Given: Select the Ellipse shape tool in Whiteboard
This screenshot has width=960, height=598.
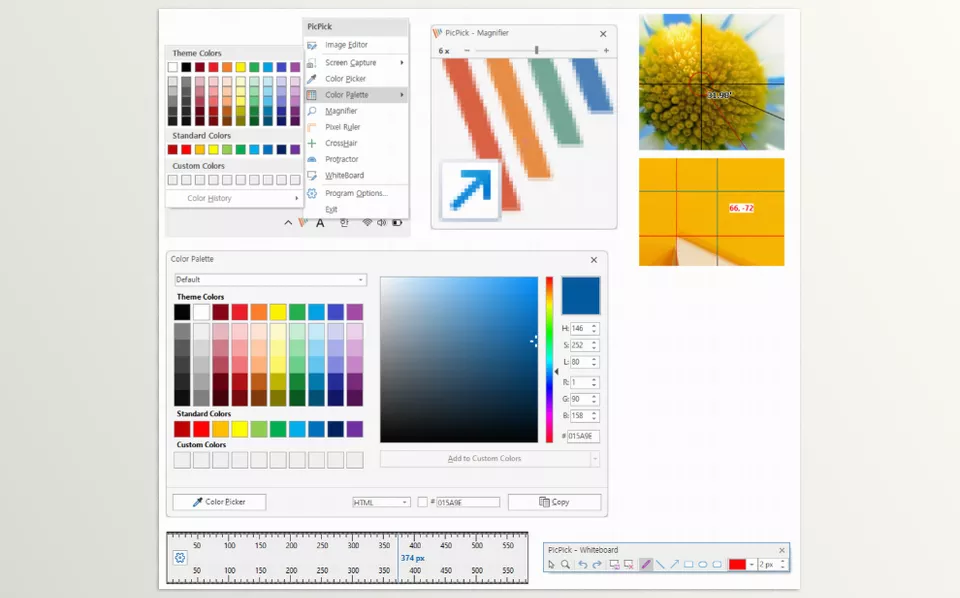Looking at the screenshot, I should click(703, 564).
